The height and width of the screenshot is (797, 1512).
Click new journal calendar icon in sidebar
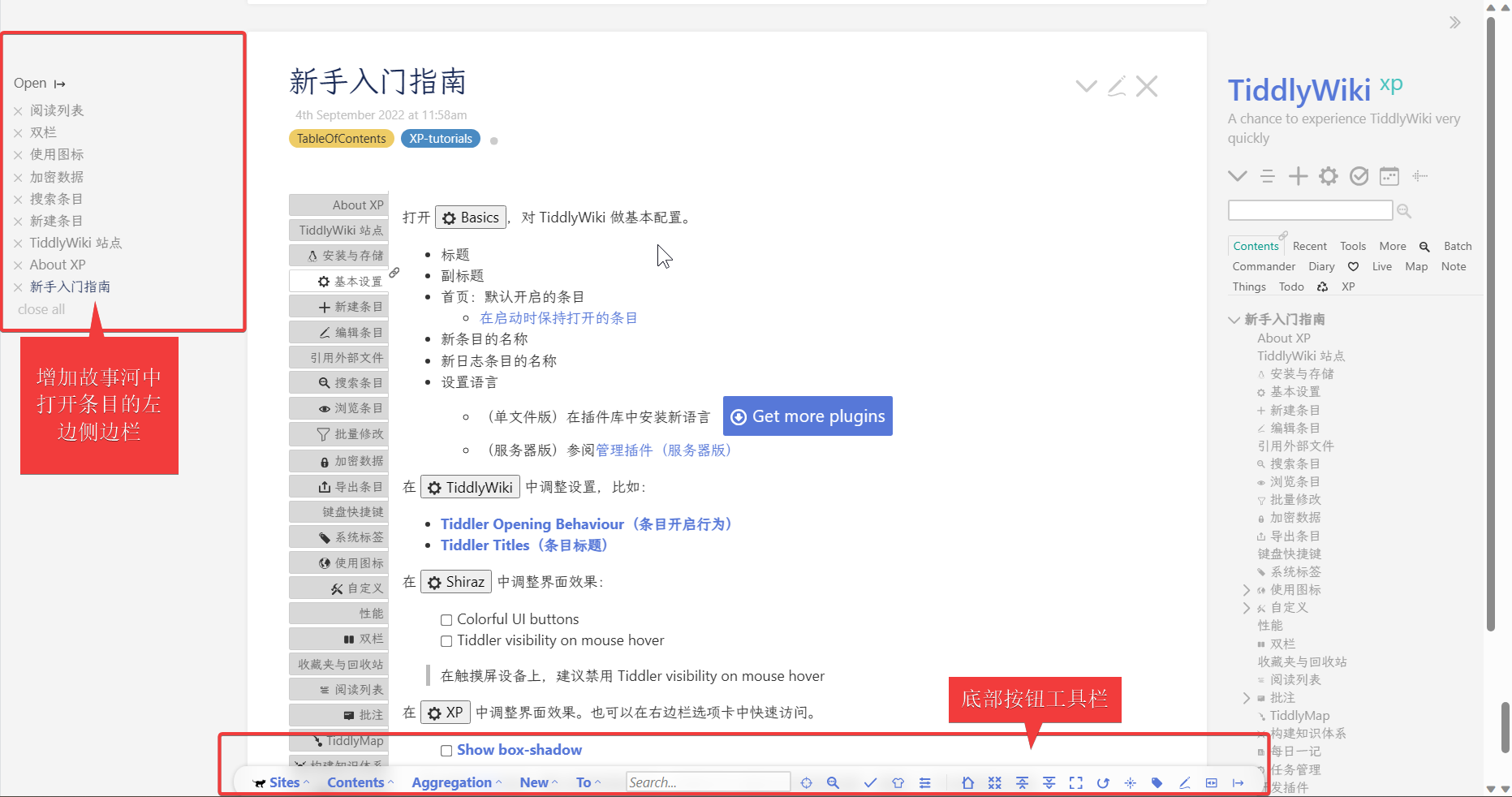point(1389,176)
